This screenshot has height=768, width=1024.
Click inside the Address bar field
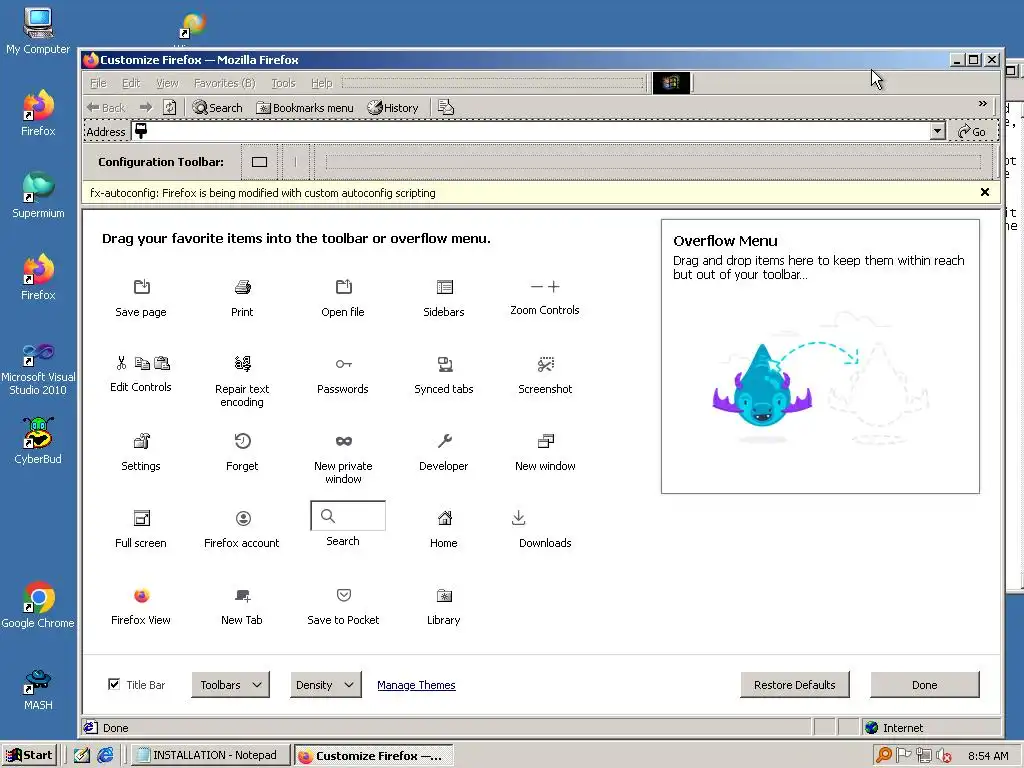(x=531, y=131)
